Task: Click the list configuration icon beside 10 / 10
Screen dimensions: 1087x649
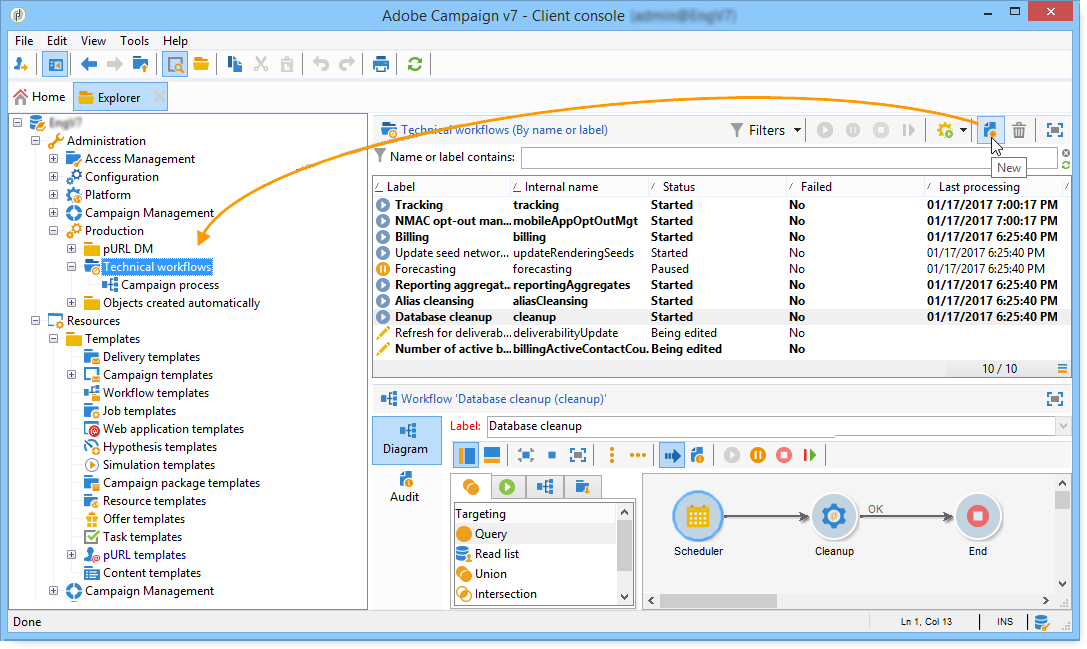Action: [1062, 368]
